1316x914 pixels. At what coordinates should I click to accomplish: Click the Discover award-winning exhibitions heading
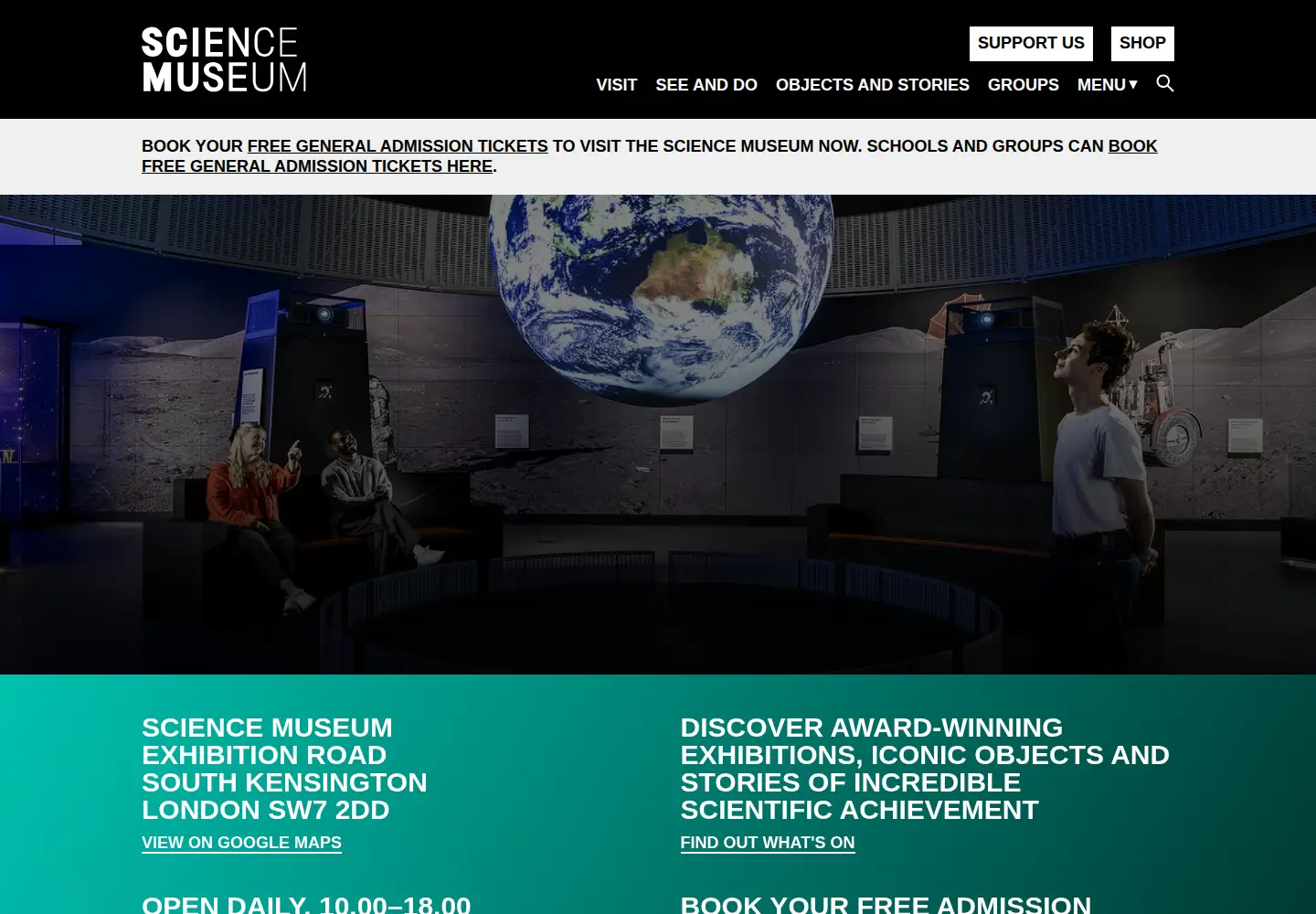tap(925, 769)
